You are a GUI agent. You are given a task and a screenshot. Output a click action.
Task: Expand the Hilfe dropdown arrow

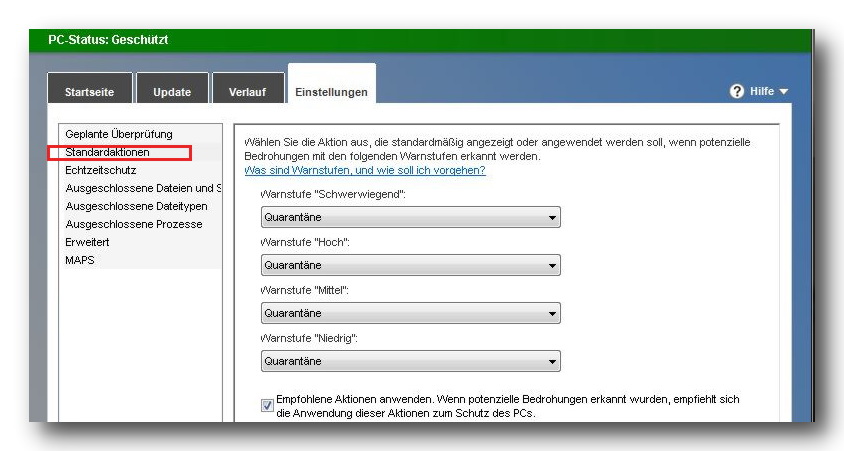point(784,92)
